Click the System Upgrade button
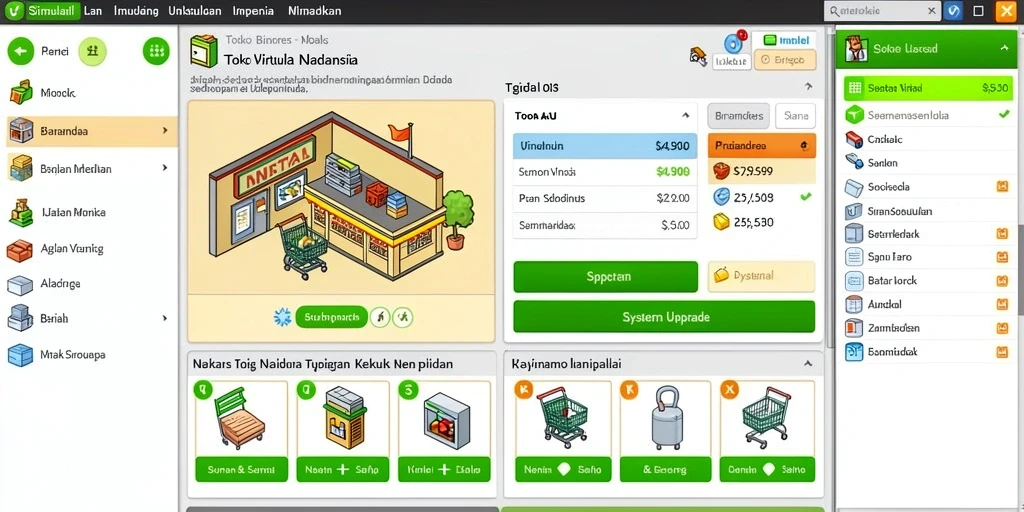 click(664, 317)
